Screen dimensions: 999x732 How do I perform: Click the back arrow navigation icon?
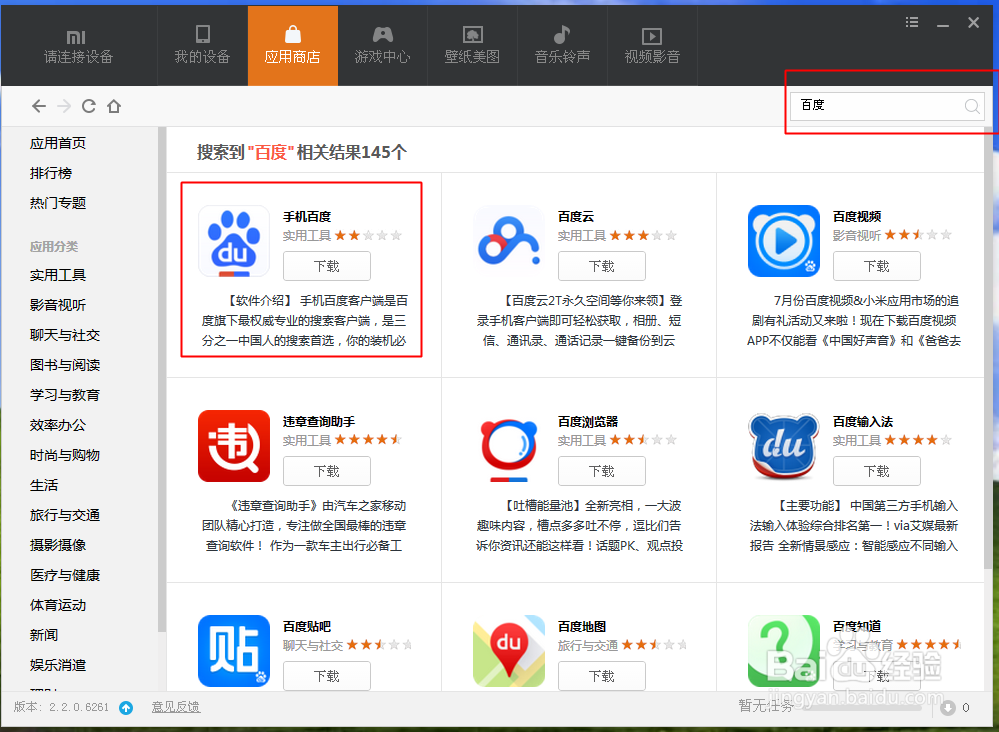pos(39,106)
